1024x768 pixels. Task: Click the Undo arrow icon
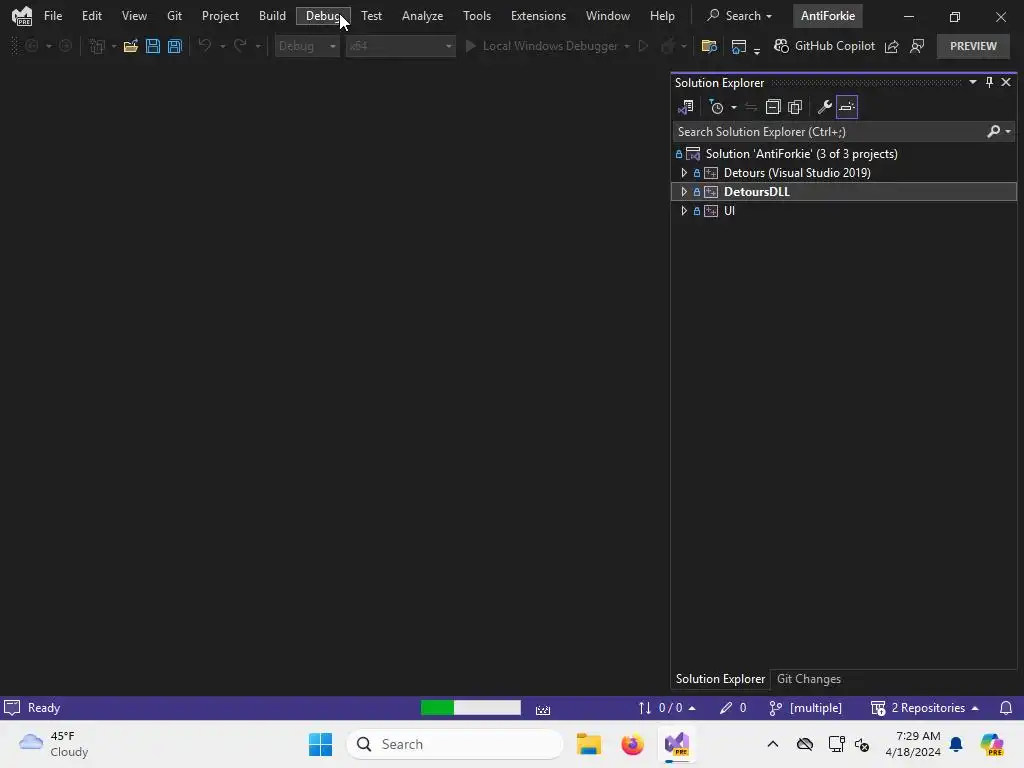tap(205, 46)
